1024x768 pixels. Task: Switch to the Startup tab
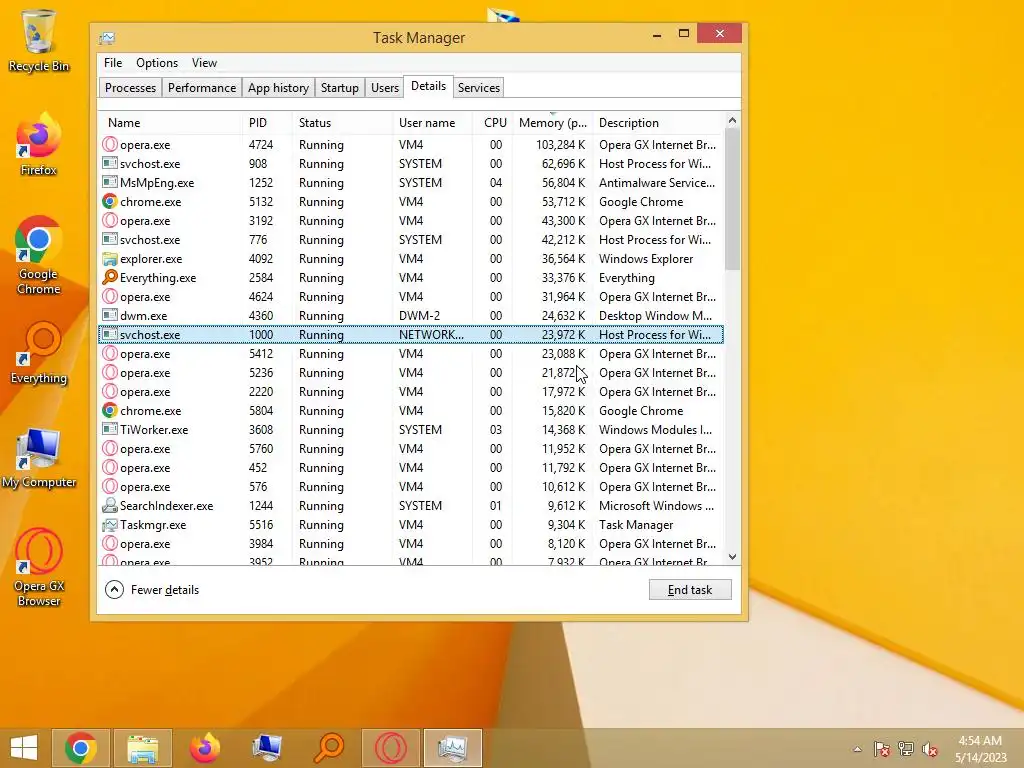point(340,88)
